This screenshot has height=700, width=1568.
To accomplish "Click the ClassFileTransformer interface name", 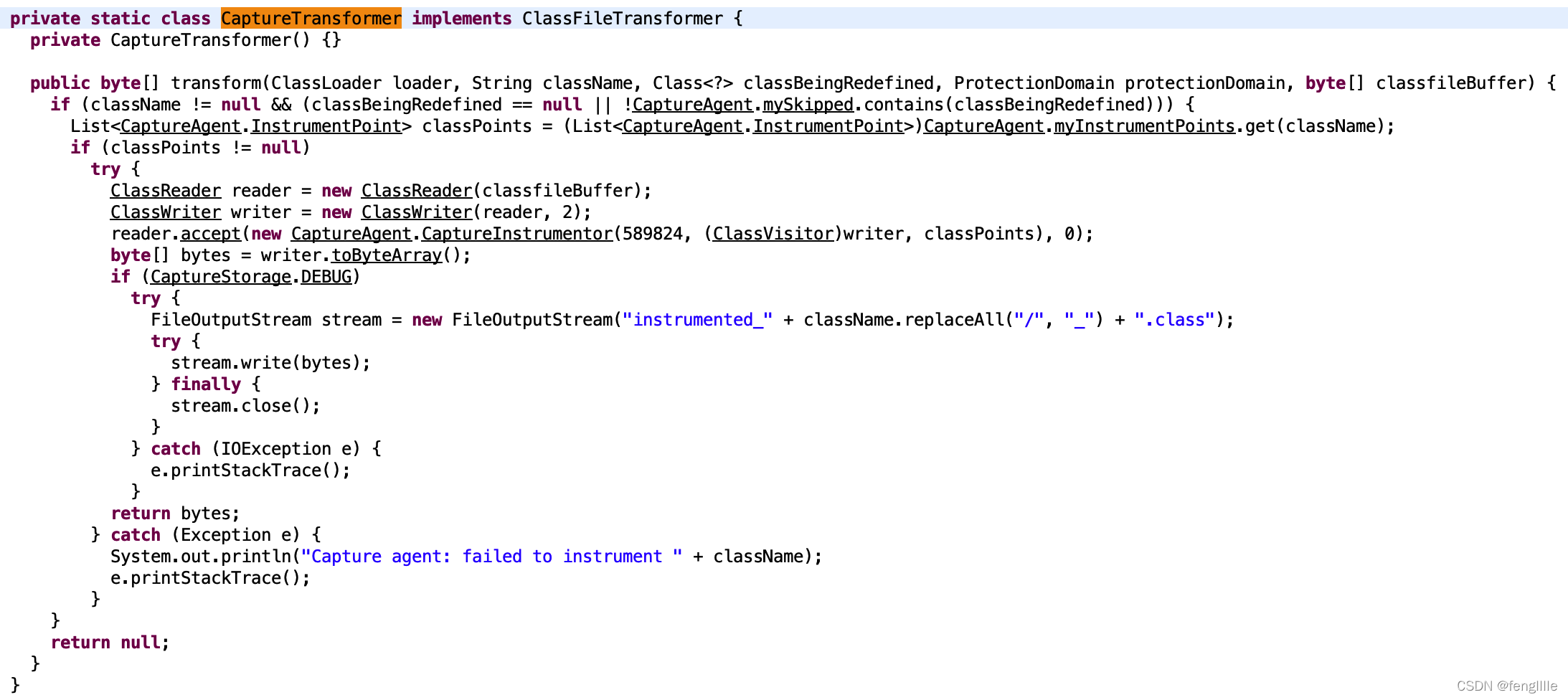I will [623, 18].
